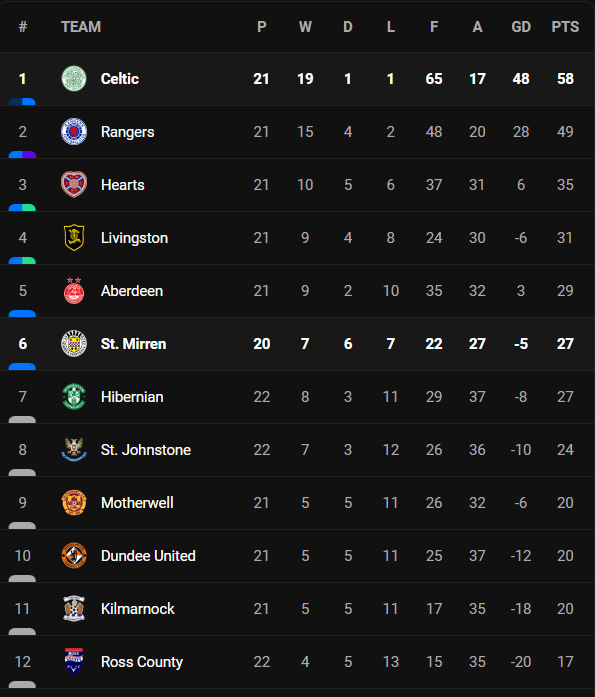Click the Celtic club crest

pos(74,79)
